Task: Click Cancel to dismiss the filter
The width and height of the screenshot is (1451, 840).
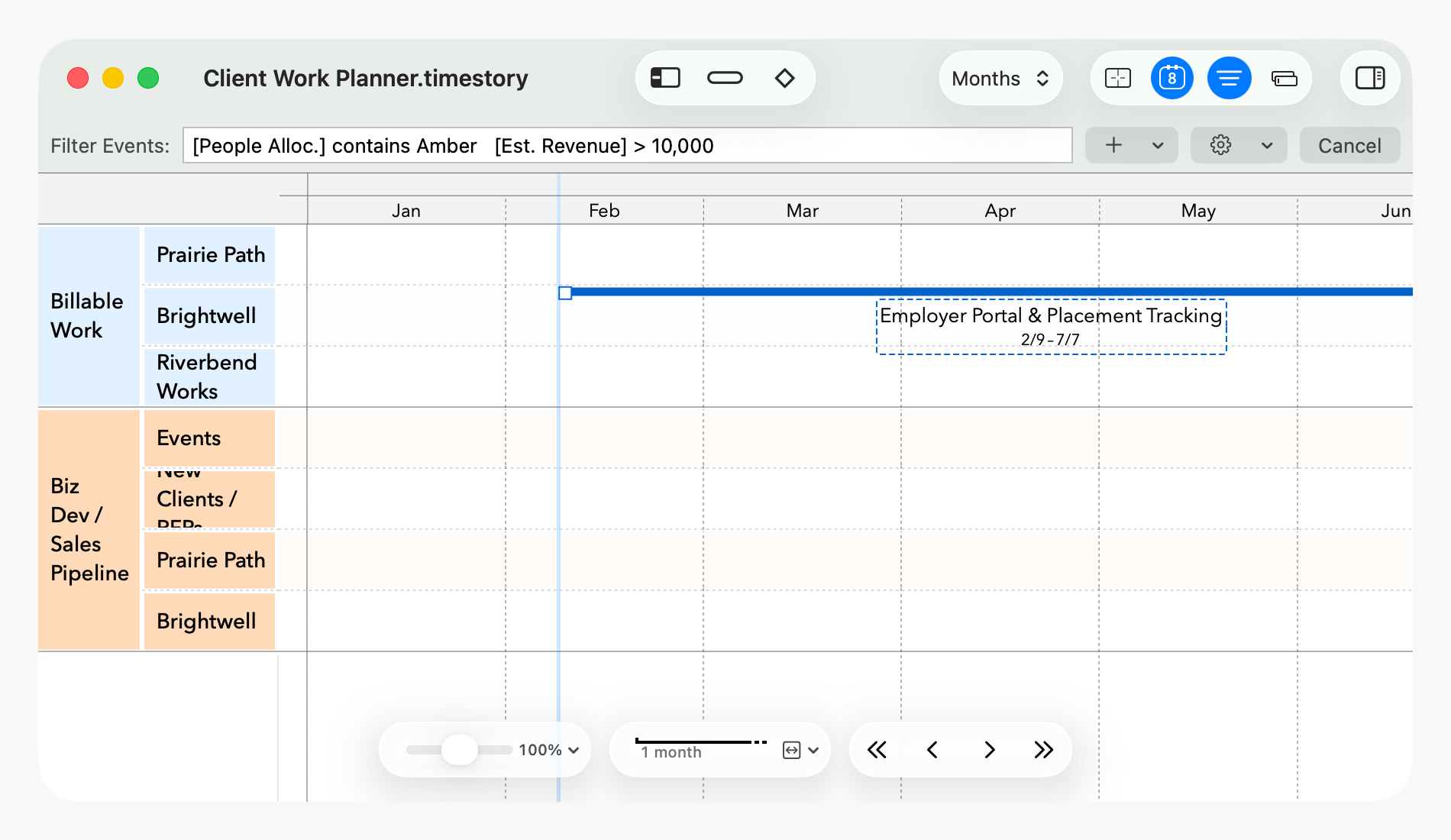Action: [1349, 145]
